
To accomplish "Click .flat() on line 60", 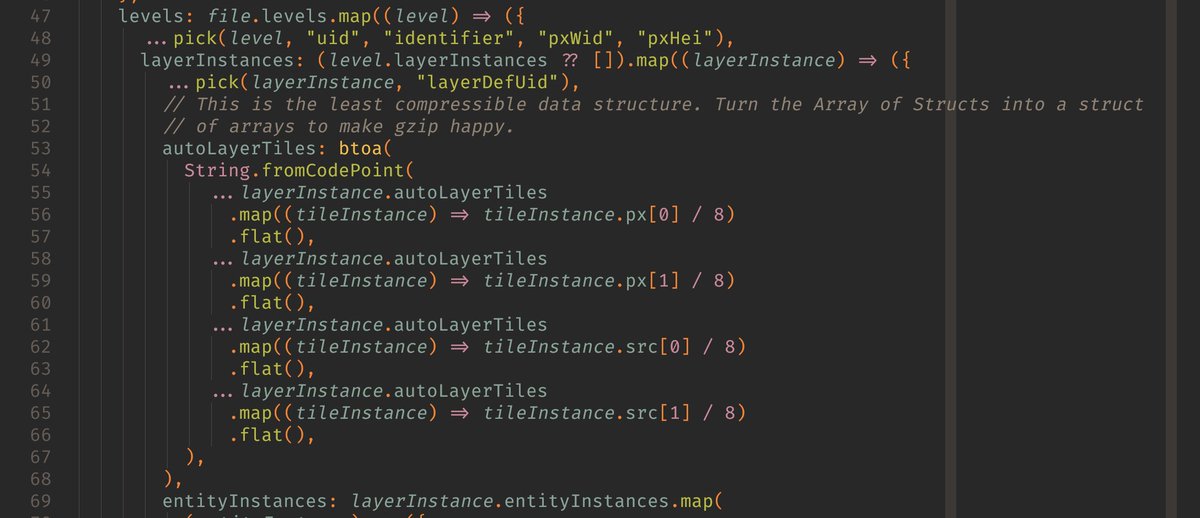I will click(268, 302).
